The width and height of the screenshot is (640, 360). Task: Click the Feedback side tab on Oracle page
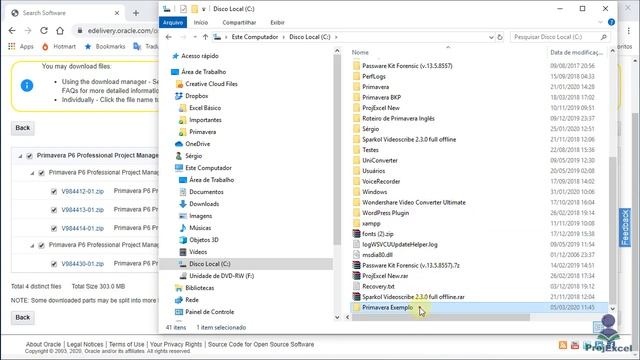(x=625, y=228)
